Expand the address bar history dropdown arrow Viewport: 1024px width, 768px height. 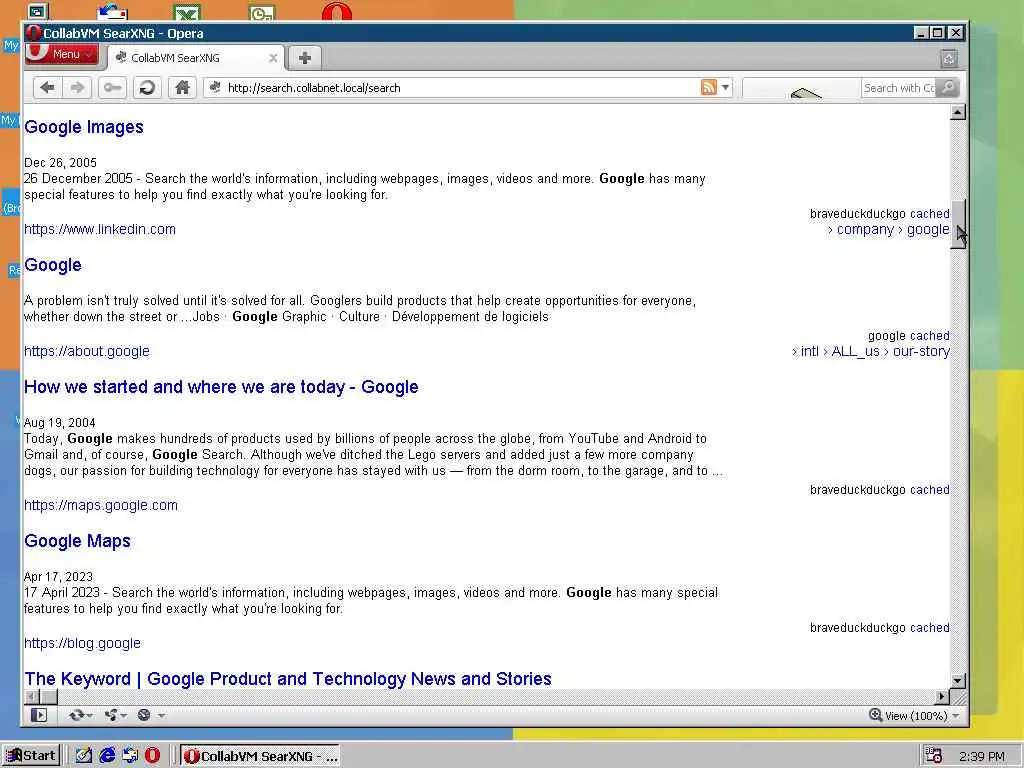[725, 88]
